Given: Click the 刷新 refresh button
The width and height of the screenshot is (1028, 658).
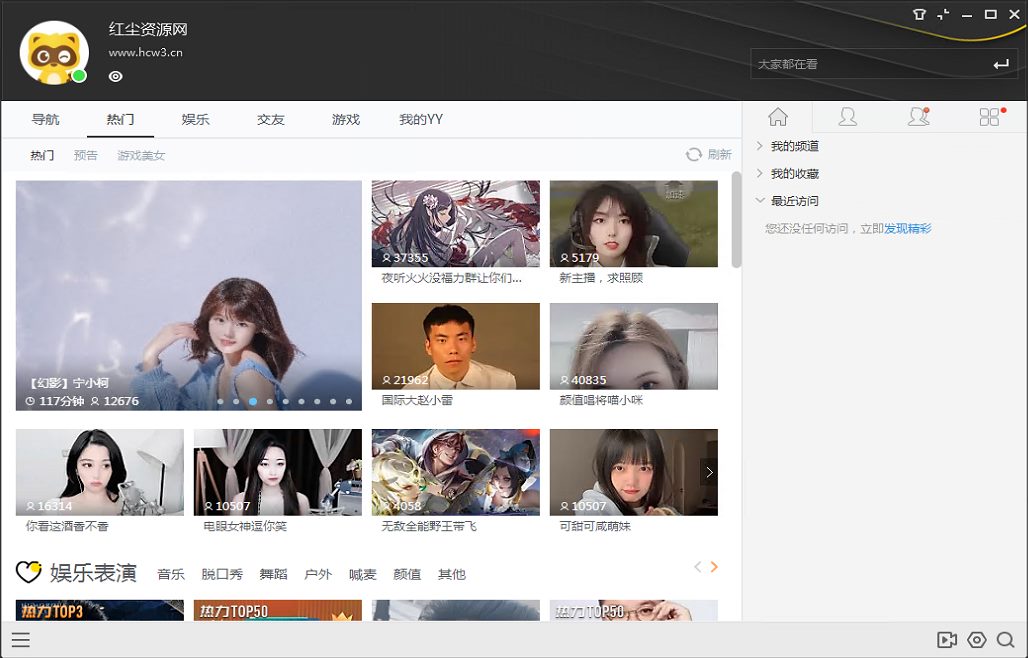Looking at the screenshot, I should point(710,154).
